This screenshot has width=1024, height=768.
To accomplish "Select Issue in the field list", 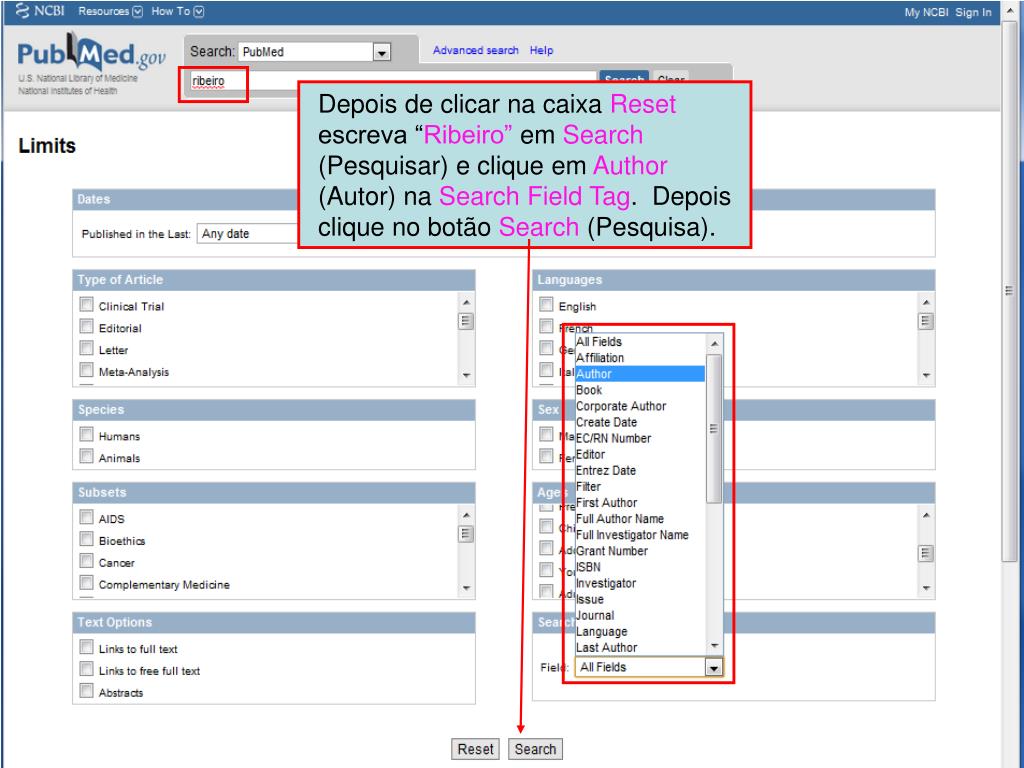I will [x=639, y=600].
